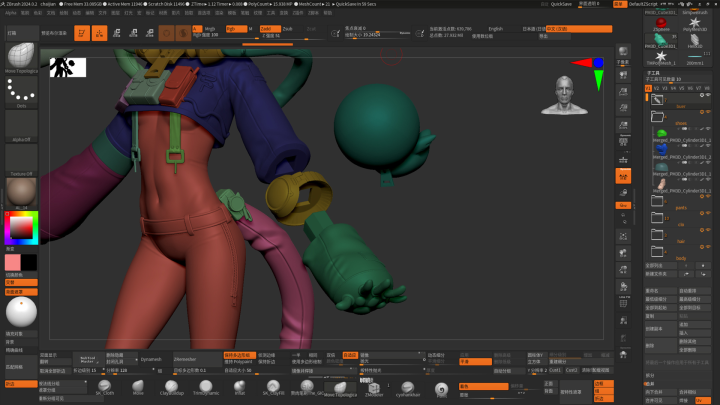Image resolution: width=720 pixels, height=405 pixels.
Task: Click the ZRemesher button
Action: click(x=185, y=358)
